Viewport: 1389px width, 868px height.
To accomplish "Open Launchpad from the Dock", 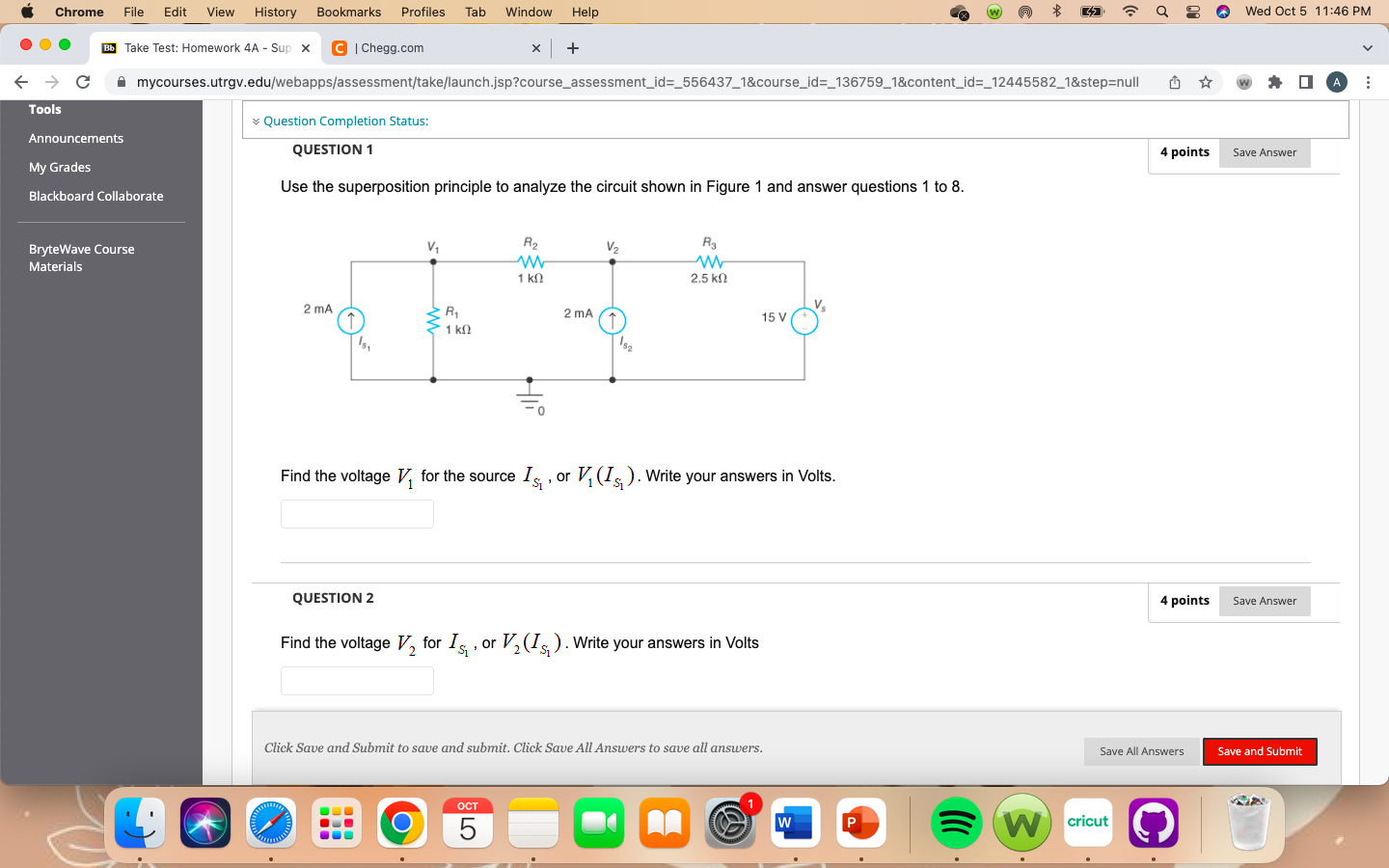I will click(x=336, y=822).
